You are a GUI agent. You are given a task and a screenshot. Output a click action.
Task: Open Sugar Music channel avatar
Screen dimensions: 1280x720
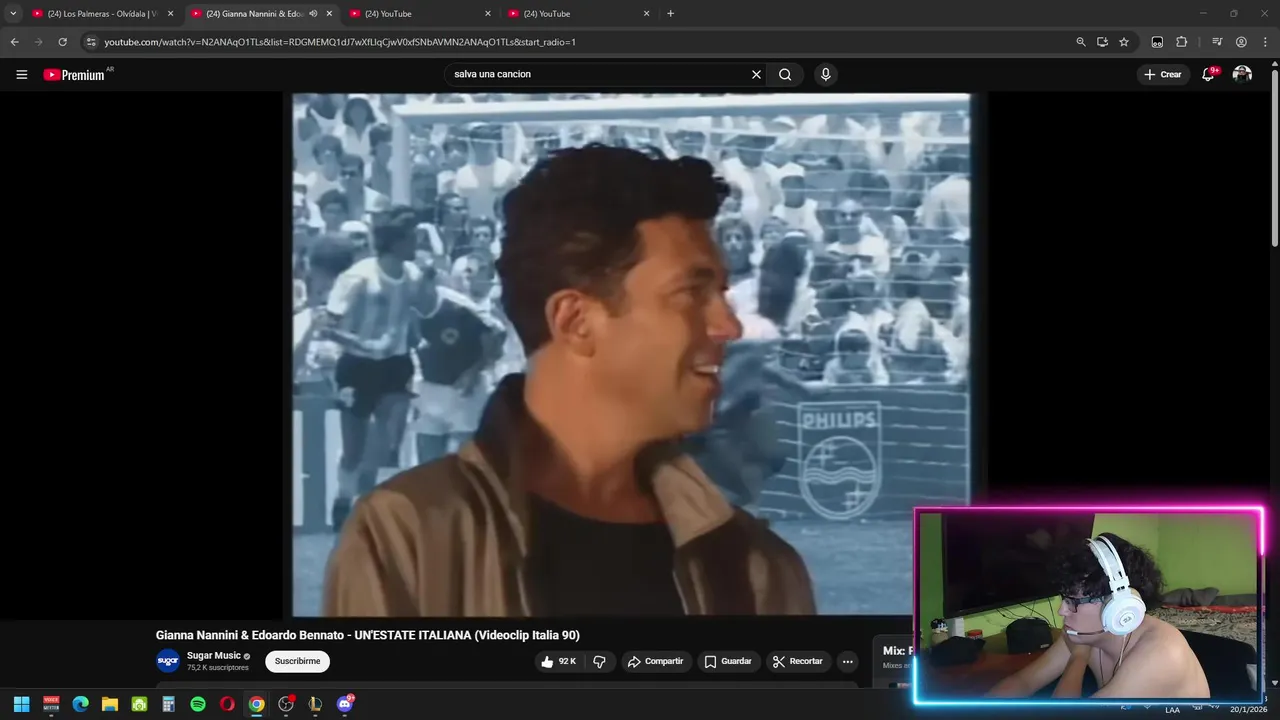tap(168, 661)
